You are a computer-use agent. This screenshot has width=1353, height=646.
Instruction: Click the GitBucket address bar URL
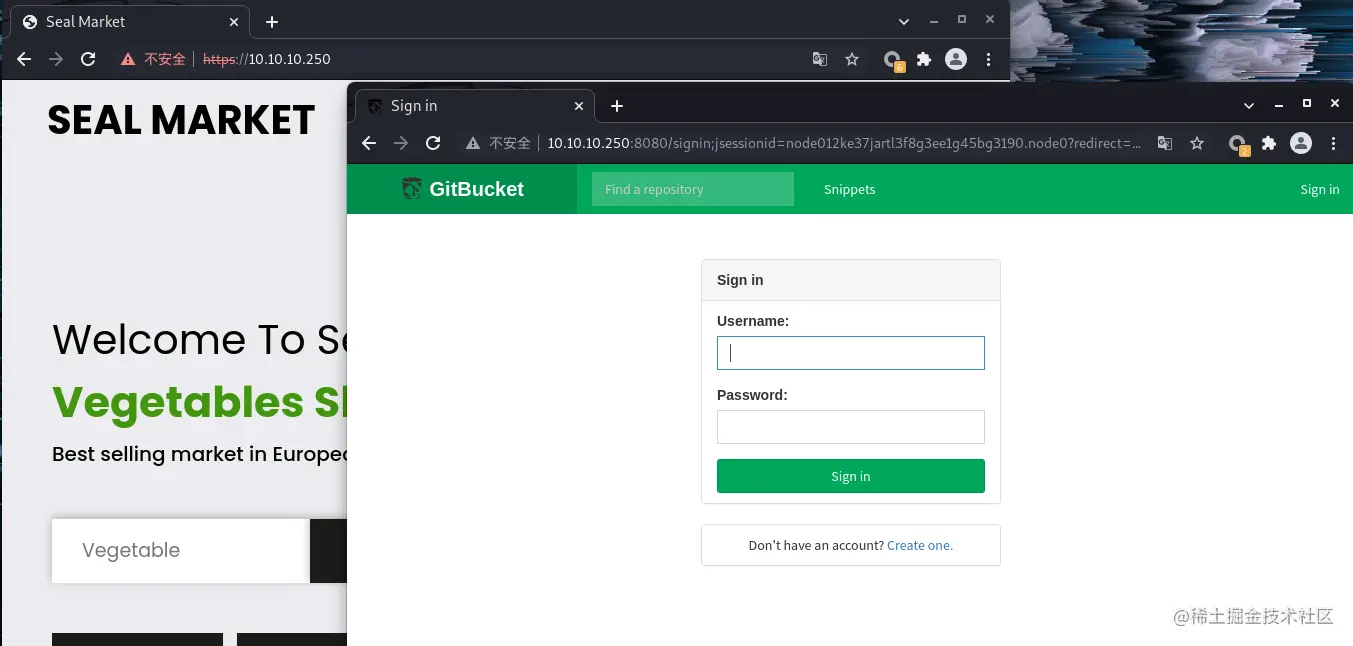tap(844, 143)
